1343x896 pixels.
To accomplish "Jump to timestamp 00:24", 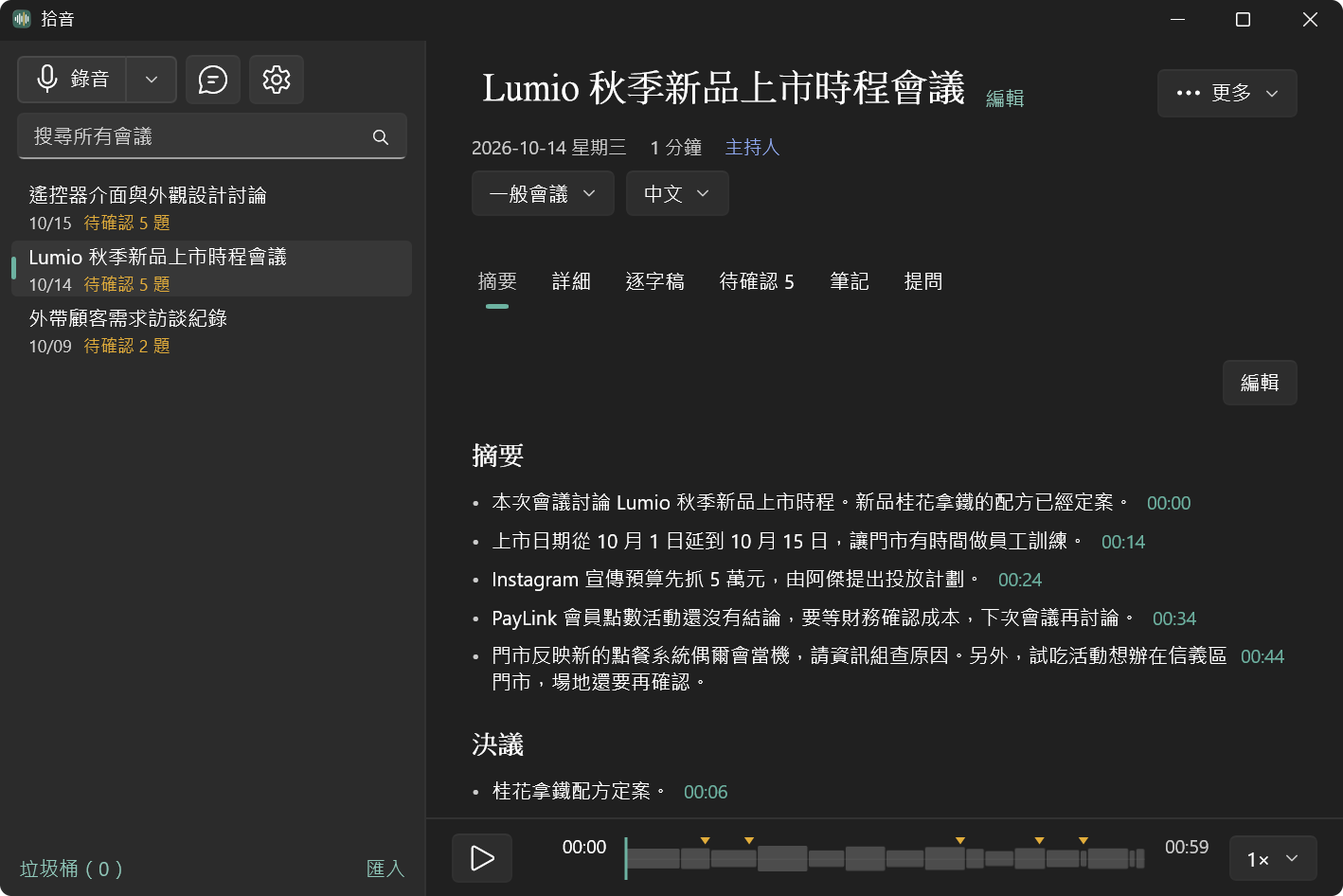I will tap(1020, 581).
